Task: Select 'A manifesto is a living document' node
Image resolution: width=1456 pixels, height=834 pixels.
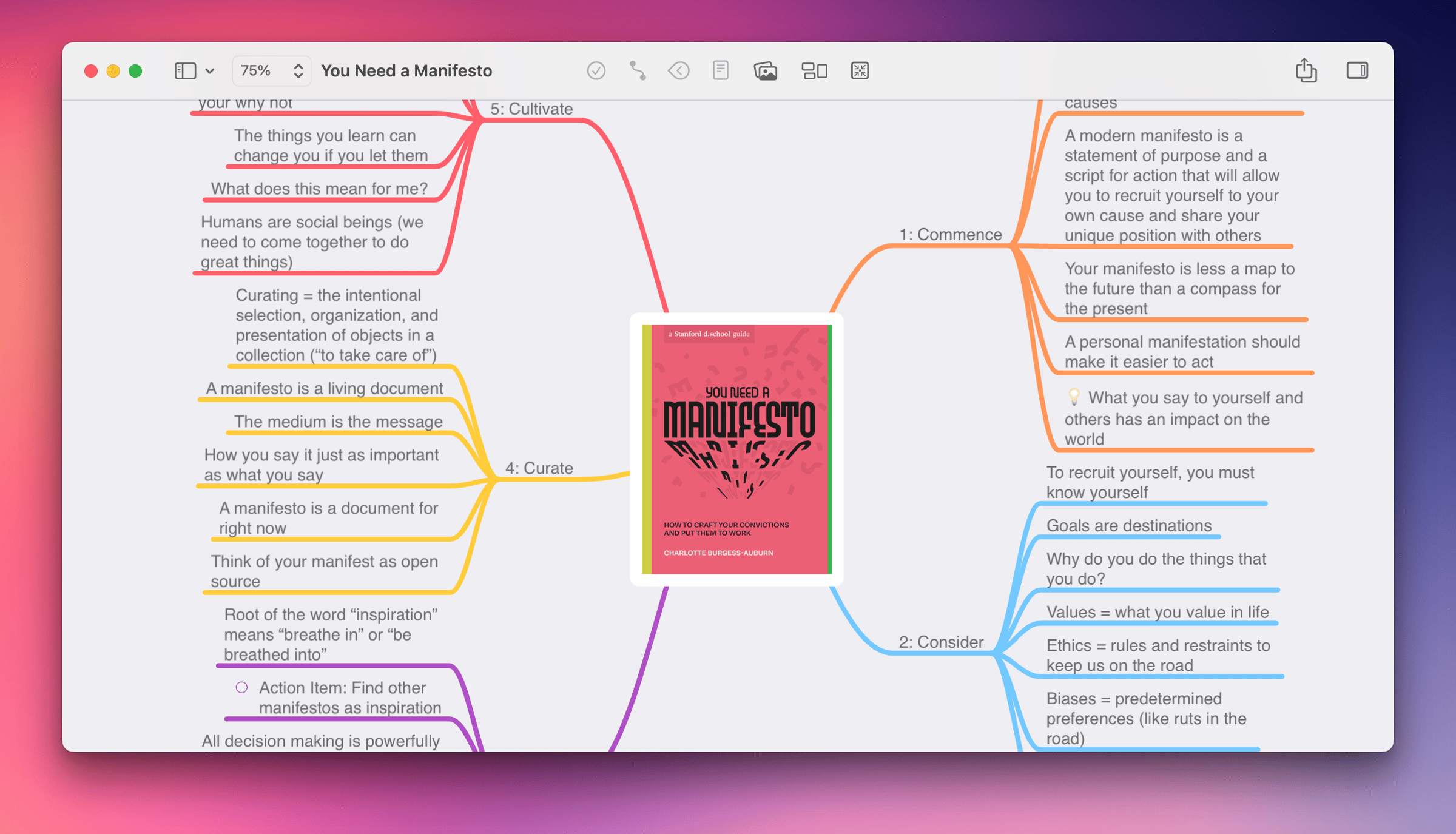Action: [x=325, y=388]
